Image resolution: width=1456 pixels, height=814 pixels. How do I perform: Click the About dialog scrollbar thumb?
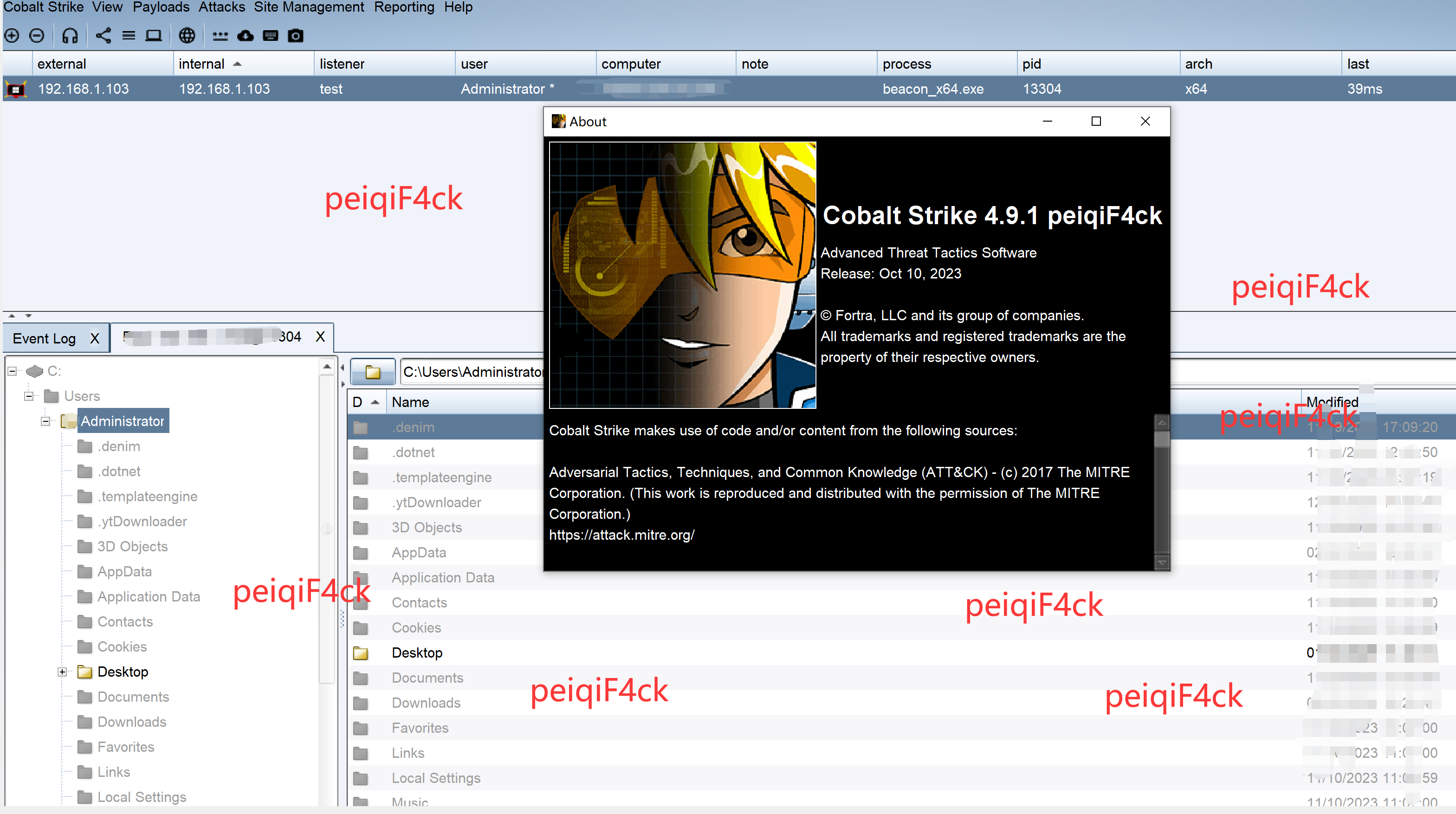point(1162,439)
